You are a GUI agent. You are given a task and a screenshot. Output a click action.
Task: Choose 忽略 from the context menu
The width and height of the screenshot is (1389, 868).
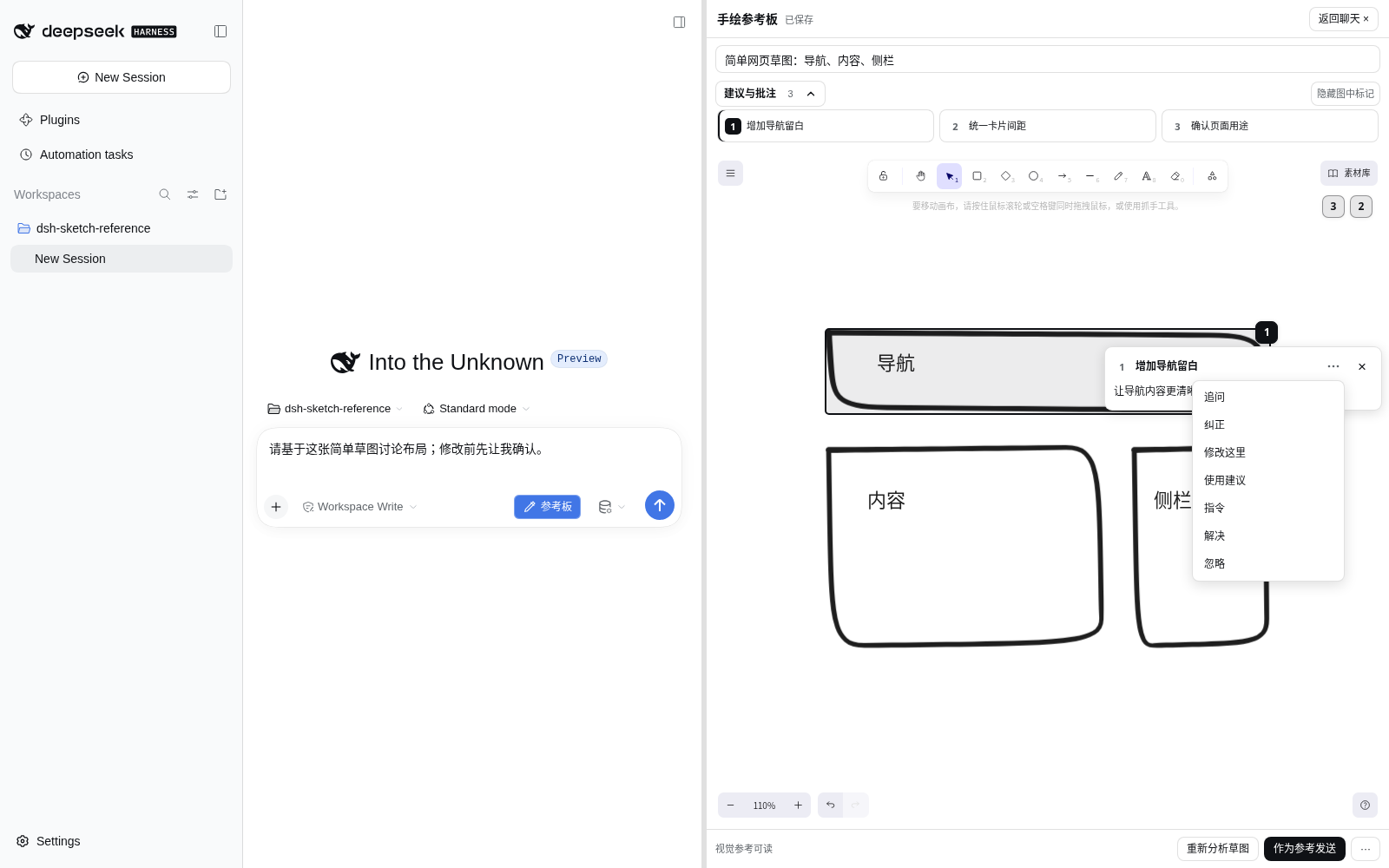(1267, 563)
